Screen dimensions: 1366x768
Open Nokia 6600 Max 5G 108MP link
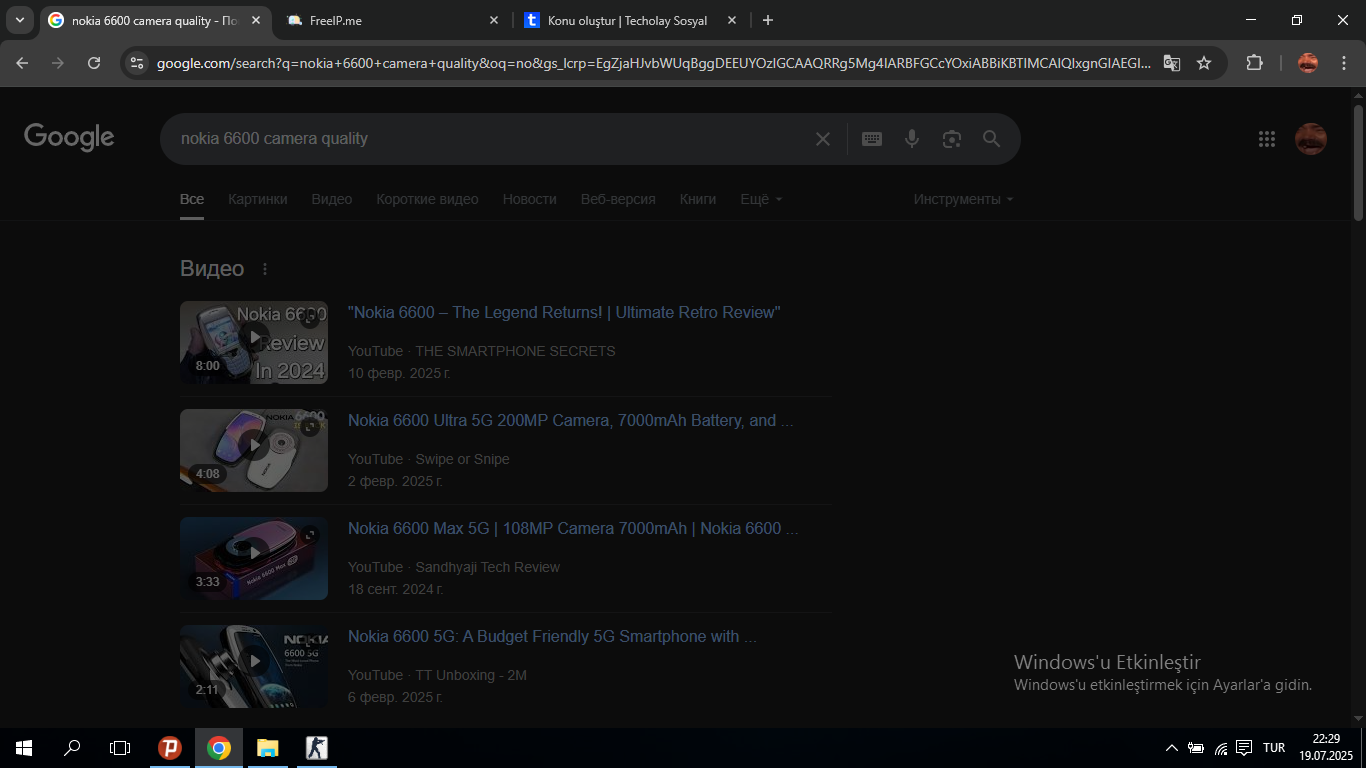pos(573,529)
